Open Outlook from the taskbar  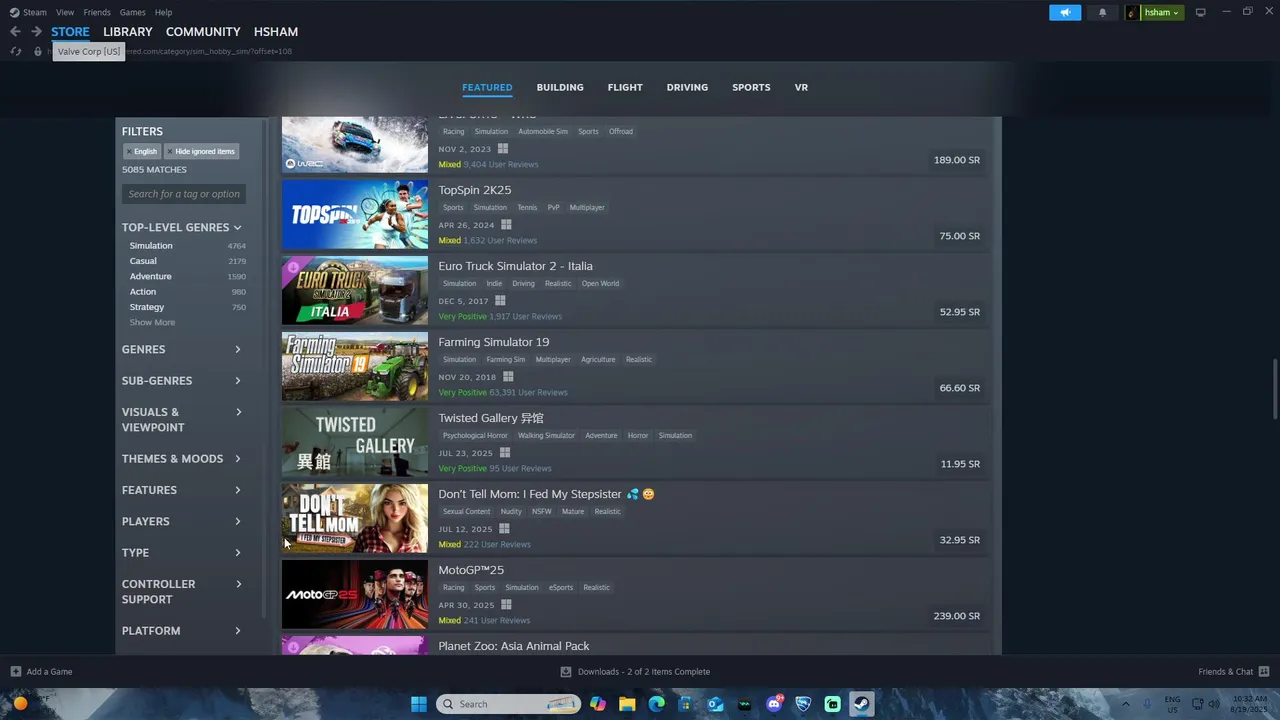tap(715, 704)
